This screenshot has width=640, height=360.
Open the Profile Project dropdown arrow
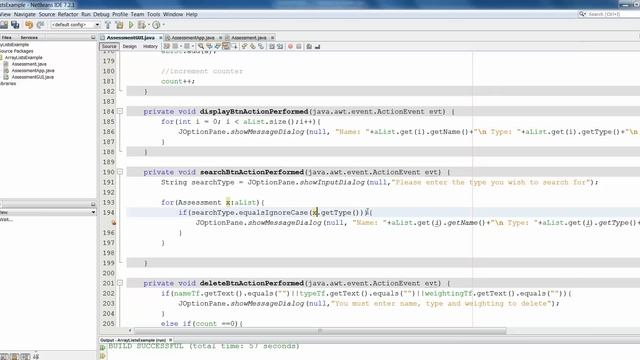point(164,25)
